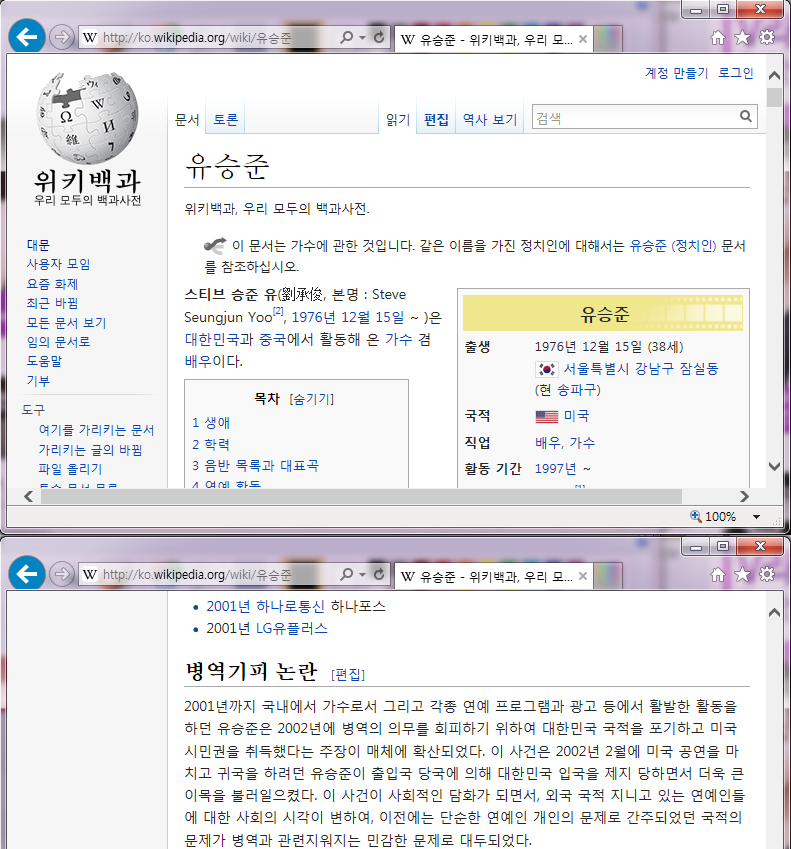Click the Forward arrow in the bottom browser window
This screenshot has height=849, width=791.
pyautogui.click(x=62, y=574)
